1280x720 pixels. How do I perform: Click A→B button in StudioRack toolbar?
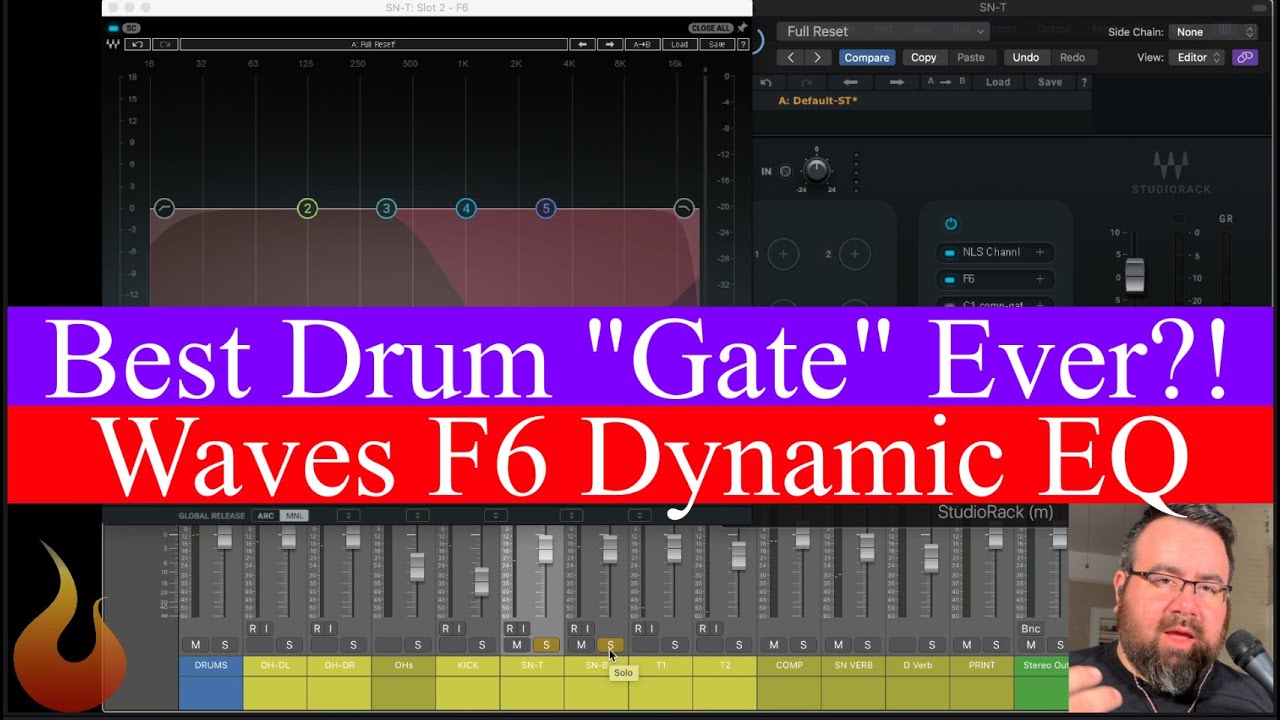[947, 82]
